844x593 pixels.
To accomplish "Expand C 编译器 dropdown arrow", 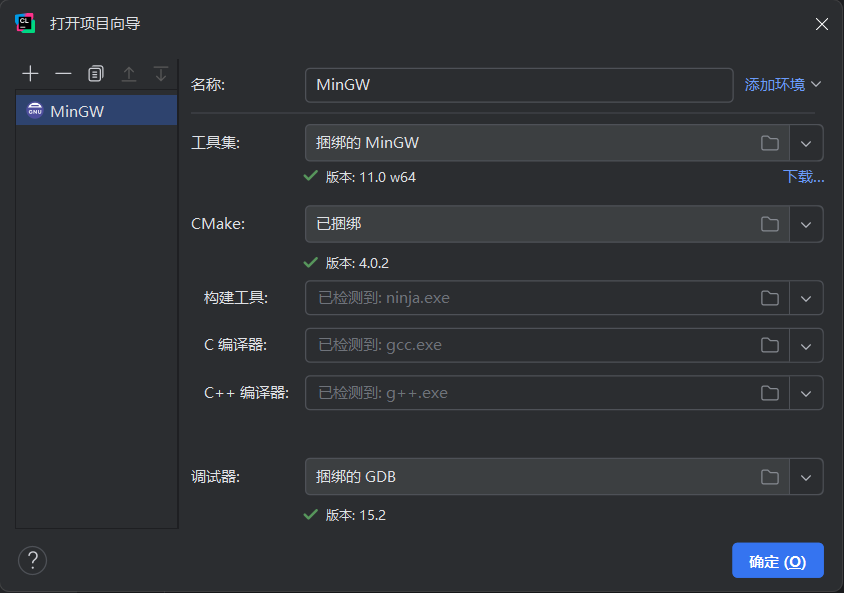I will [806, 345].
